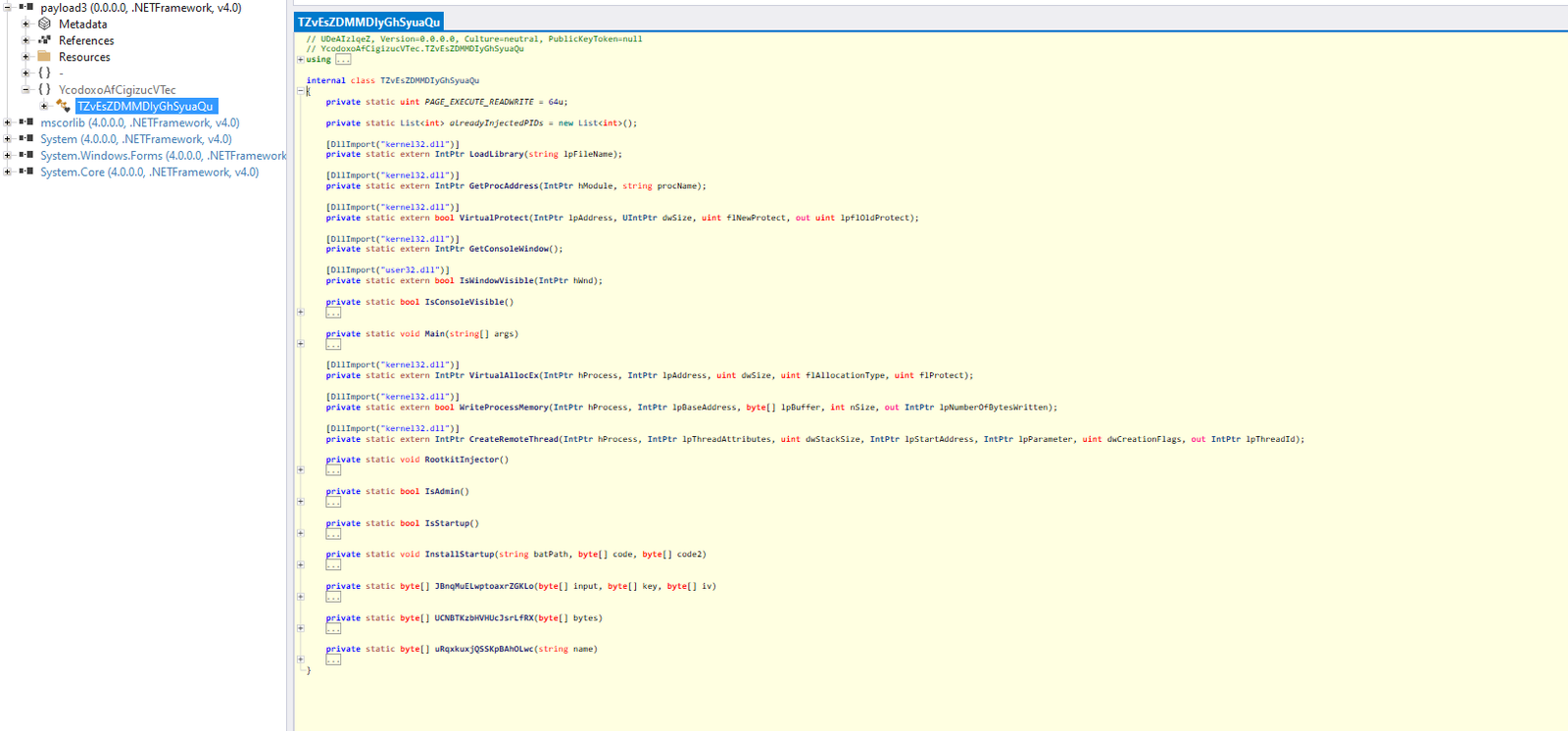Click the TZvEsZDMMDlyGhSyuaQu class icon in tree

[63, 106]
